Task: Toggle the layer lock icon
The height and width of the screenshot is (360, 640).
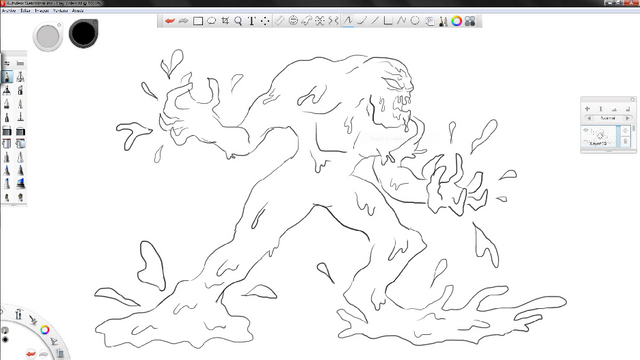Action: coord(626,141)
